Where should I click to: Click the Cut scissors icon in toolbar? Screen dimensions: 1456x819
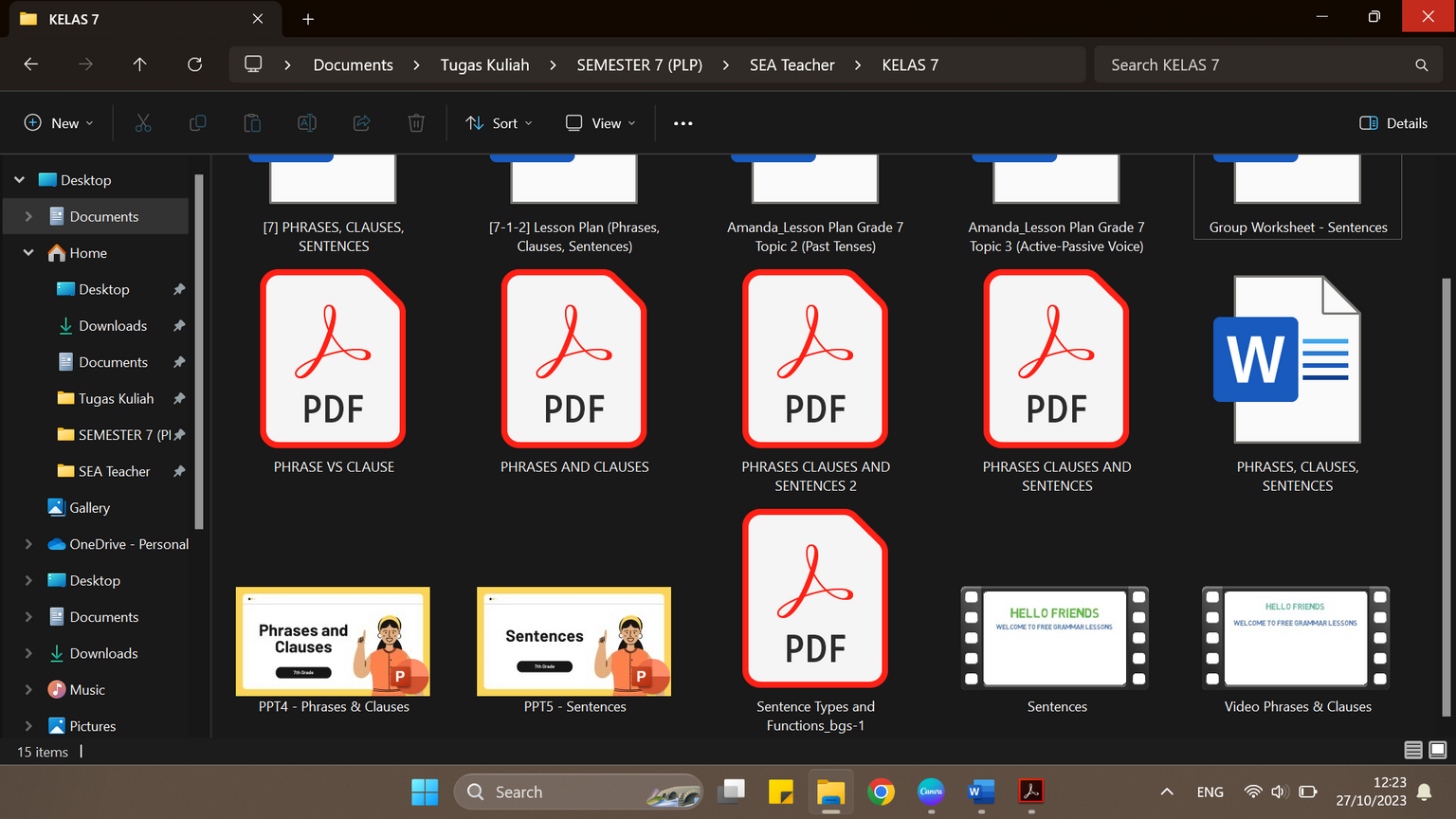143,123
